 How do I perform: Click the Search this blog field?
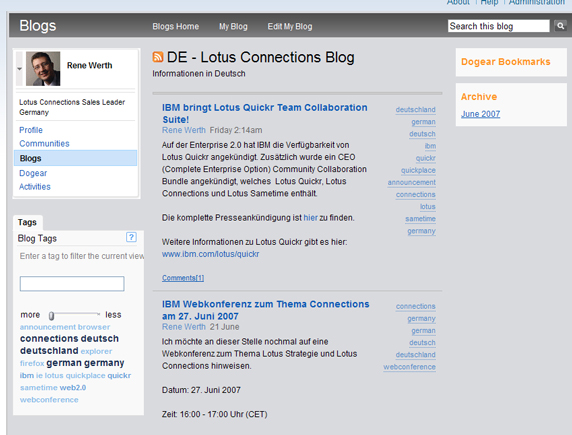[498, 26]
